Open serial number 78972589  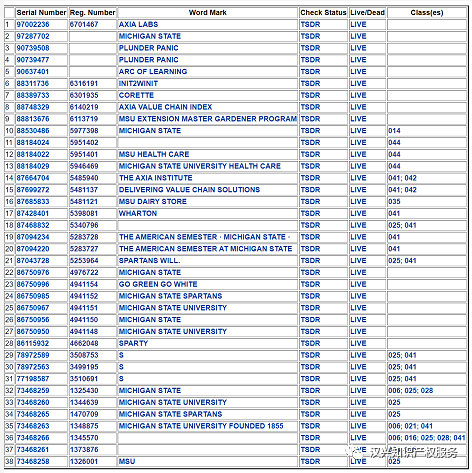[33, 355]
